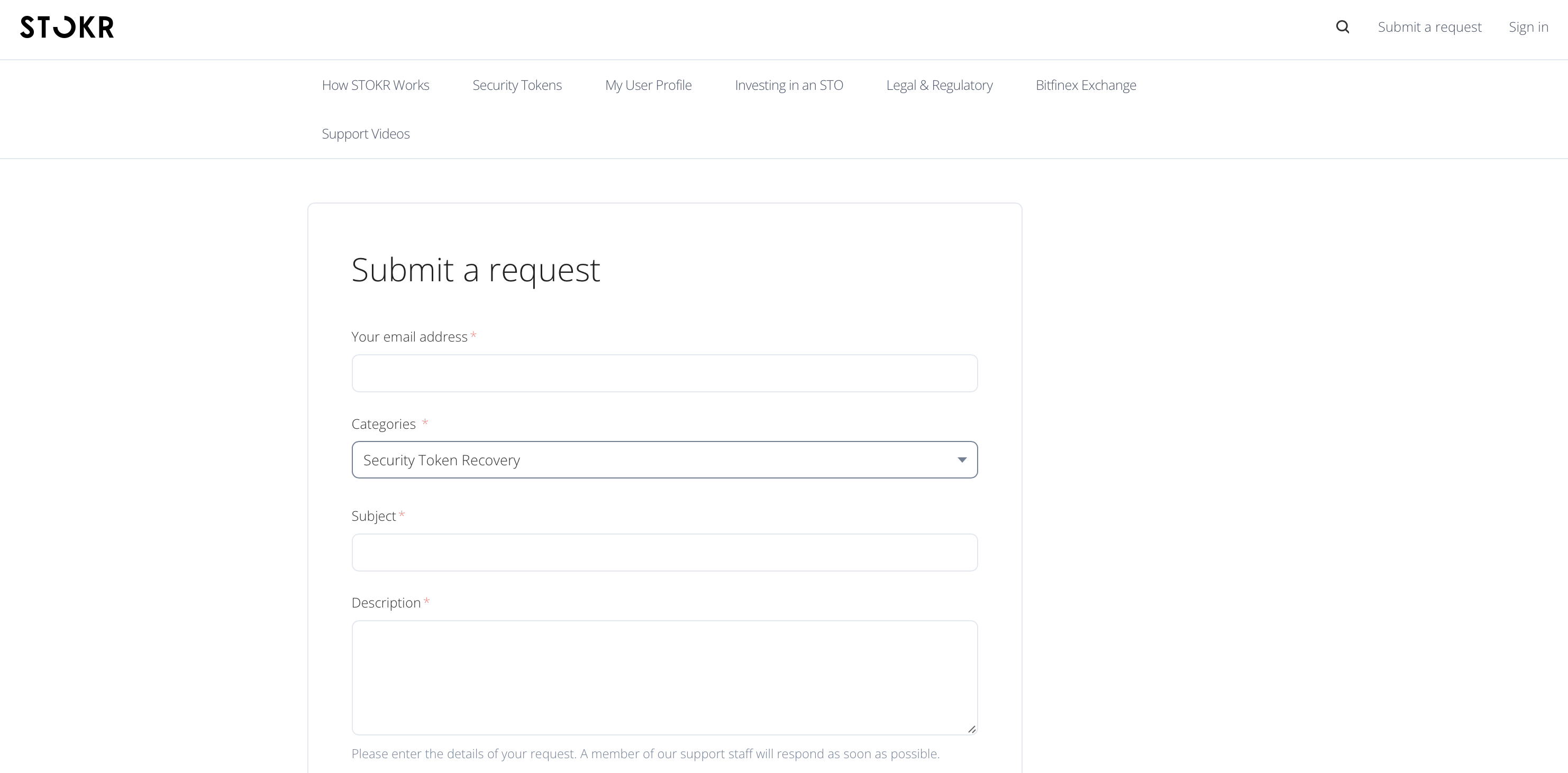This screenshot has width=1568, height=773.
Task: Select Investing in an STO
Action: [x=789, y=85]
